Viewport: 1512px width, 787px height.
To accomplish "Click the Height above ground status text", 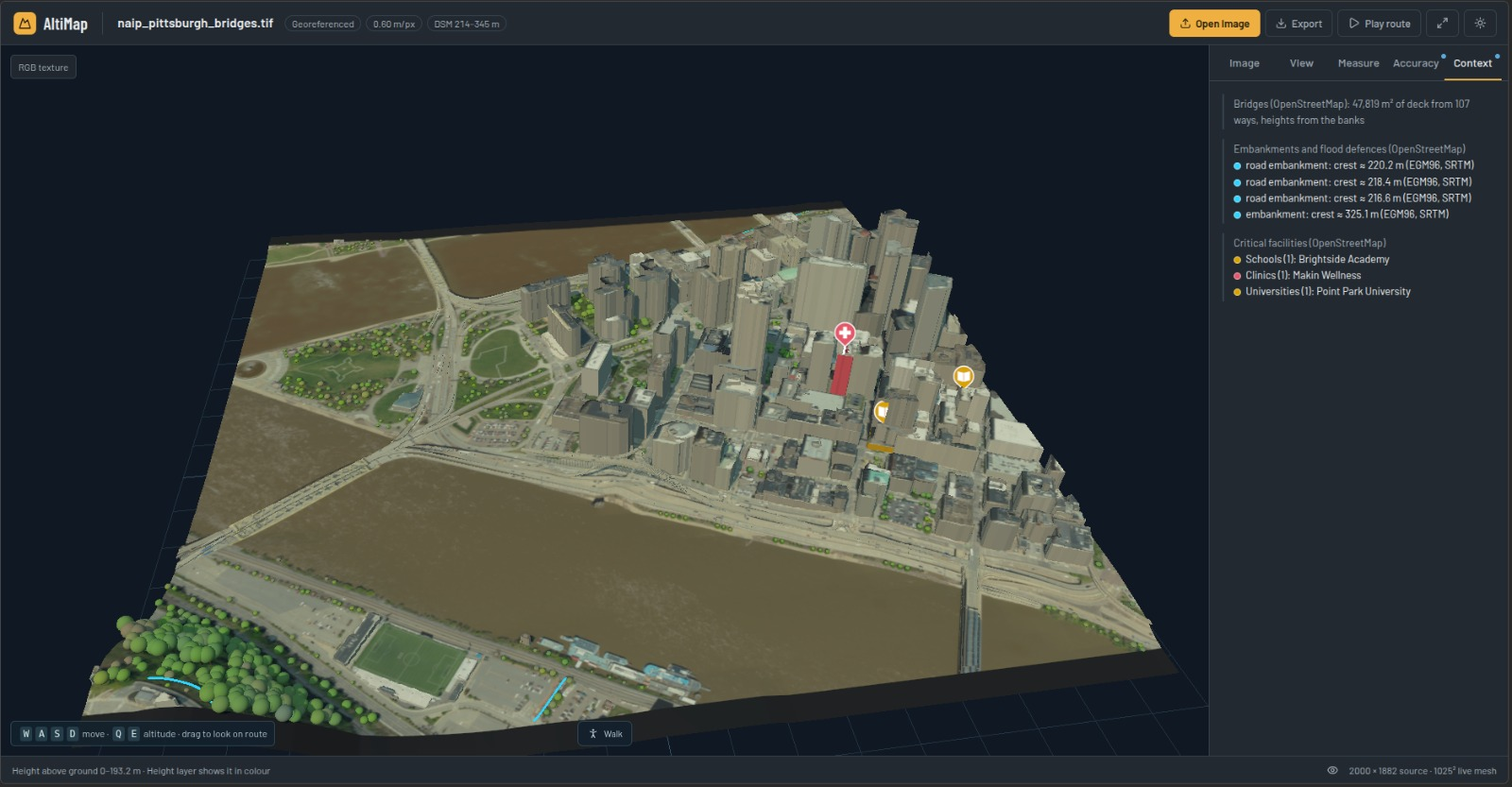I will [141, 771].
